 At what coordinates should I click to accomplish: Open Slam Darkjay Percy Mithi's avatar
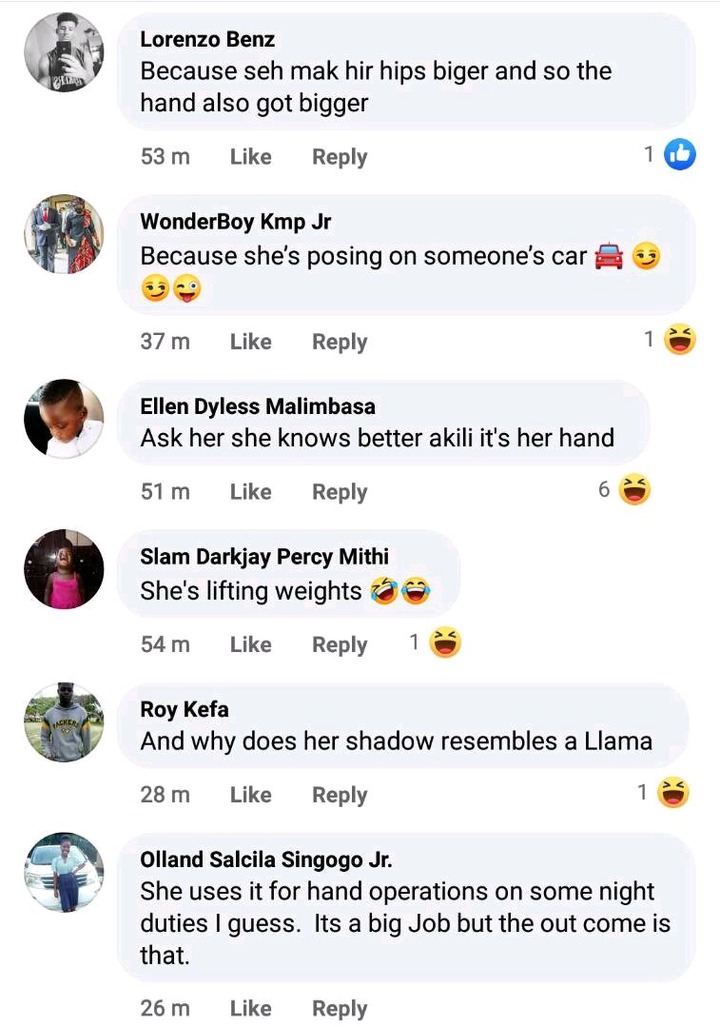(x=64, y=569)
